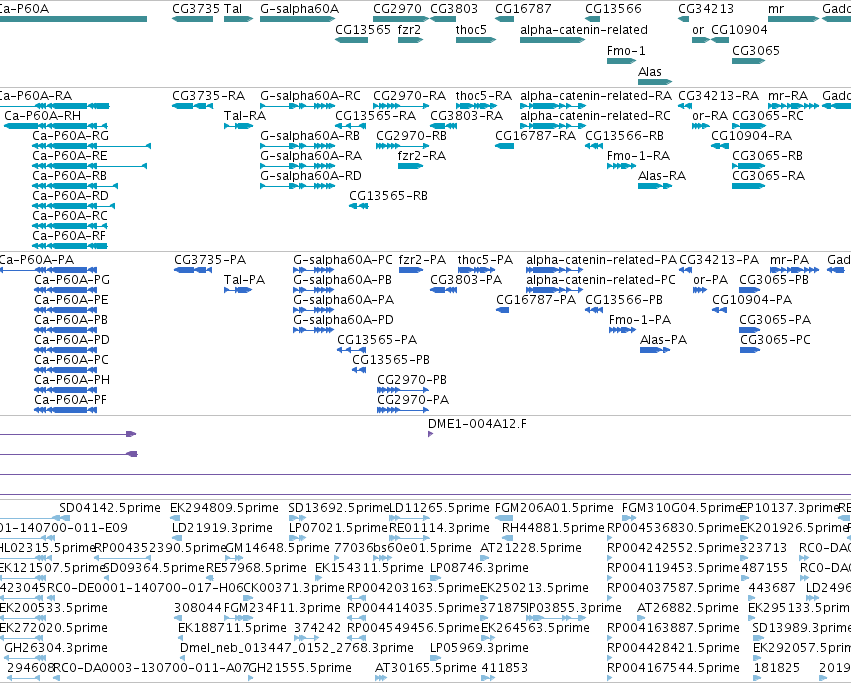Open transcript thoc5-RA

click(x=484, y=96)
